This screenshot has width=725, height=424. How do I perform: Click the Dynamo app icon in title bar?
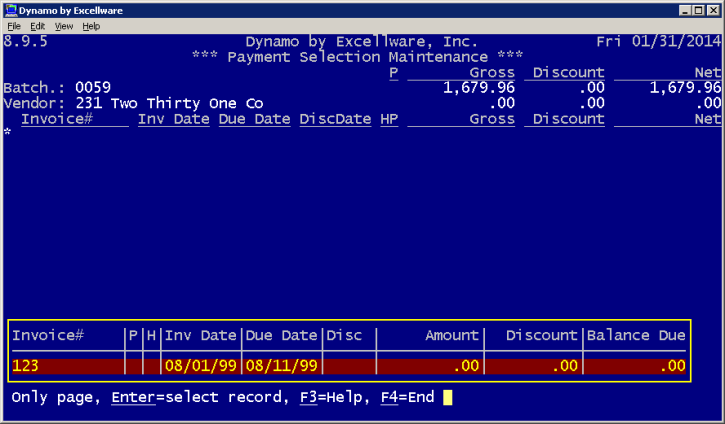pos(11,10)
